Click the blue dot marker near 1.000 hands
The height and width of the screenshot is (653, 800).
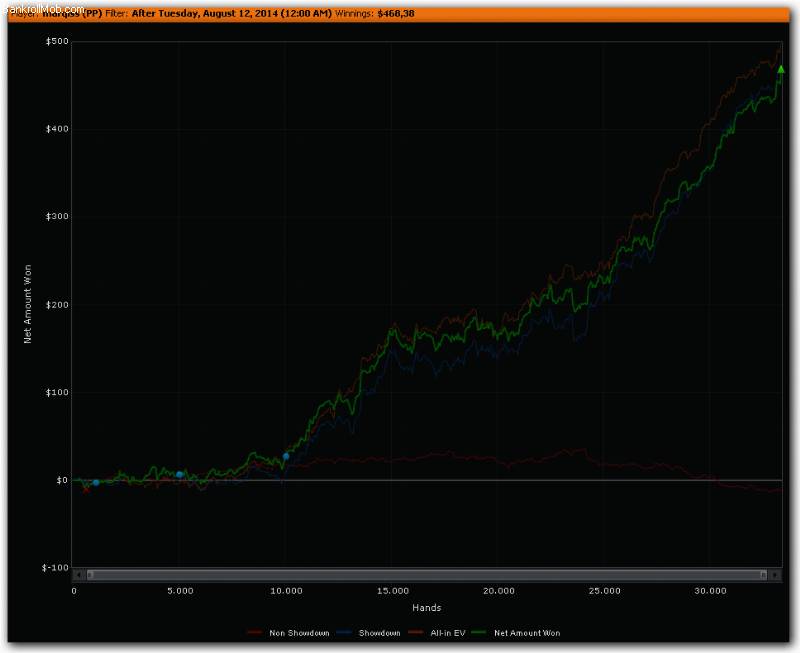[x=96, y=483]
